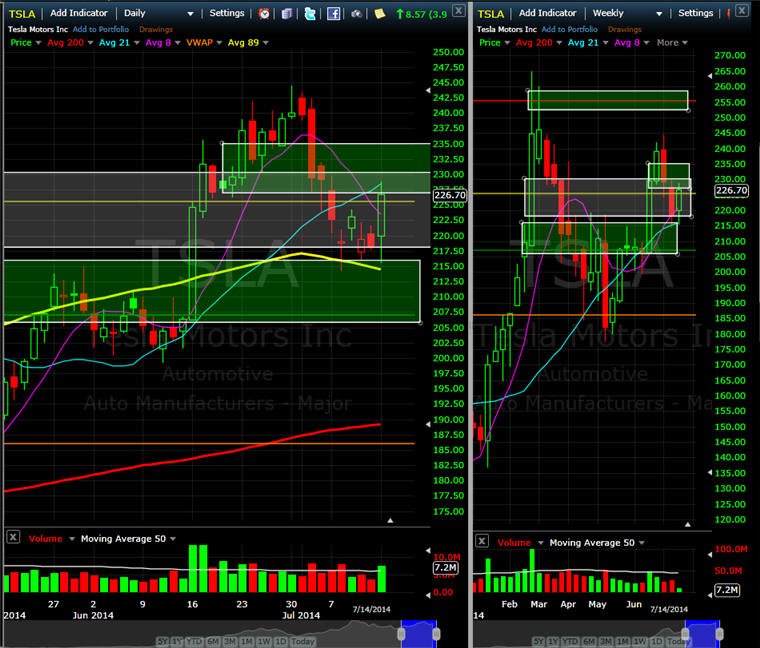Open the yellow sticky note icon
The image size is (760, 648).
[380, 14]
